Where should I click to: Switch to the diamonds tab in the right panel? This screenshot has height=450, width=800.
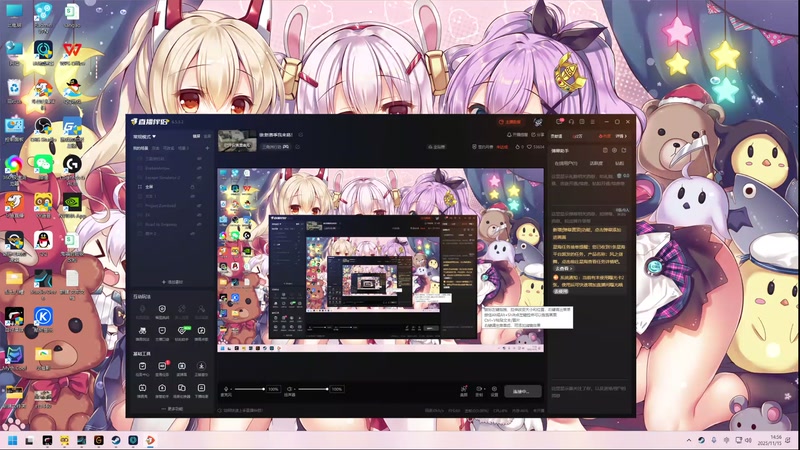coord(619,163)
